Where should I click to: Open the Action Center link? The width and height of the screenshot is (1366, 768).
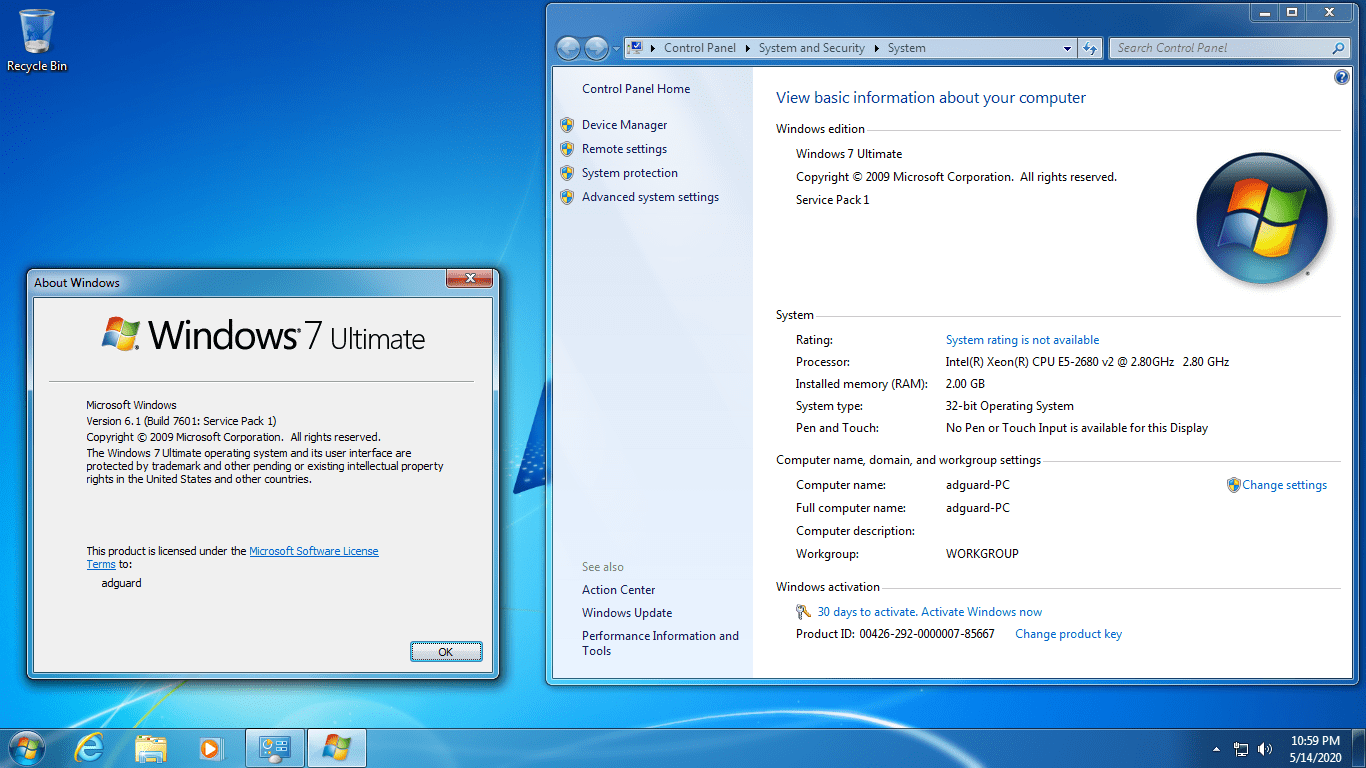point(619,590)
